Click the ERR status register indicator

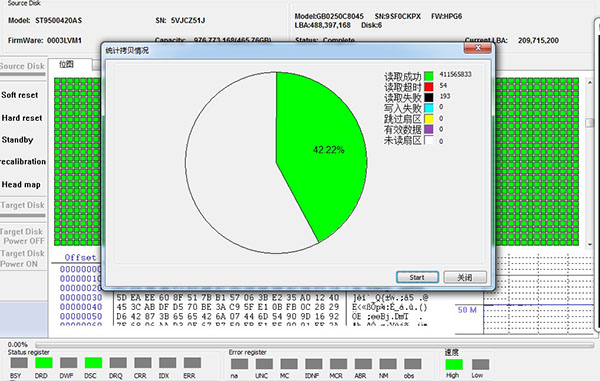click(x=192, y=363)
